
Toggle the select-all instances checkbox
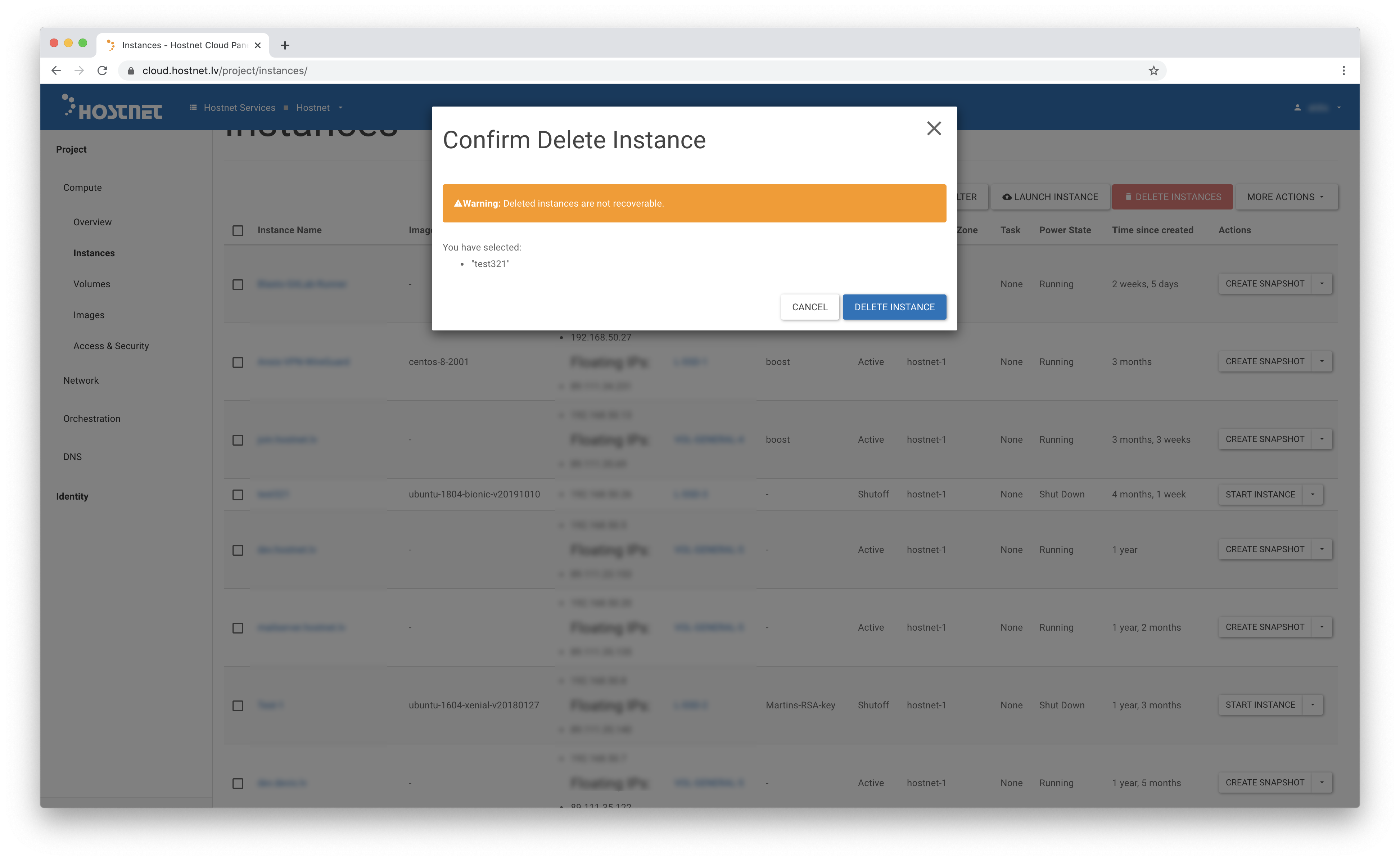click(x=238, y=231)
